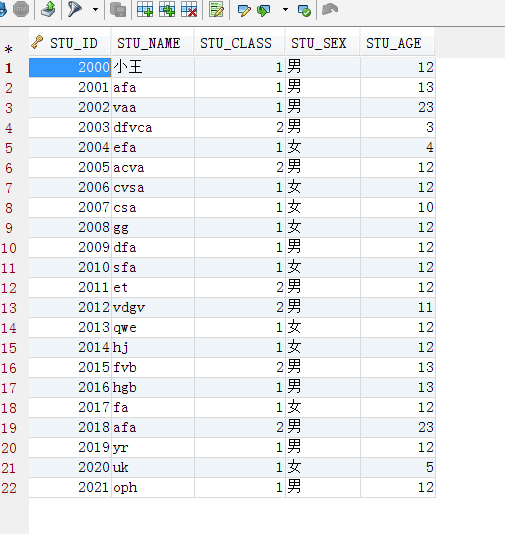Click the filter funnel icon

[x=75, y=9]
